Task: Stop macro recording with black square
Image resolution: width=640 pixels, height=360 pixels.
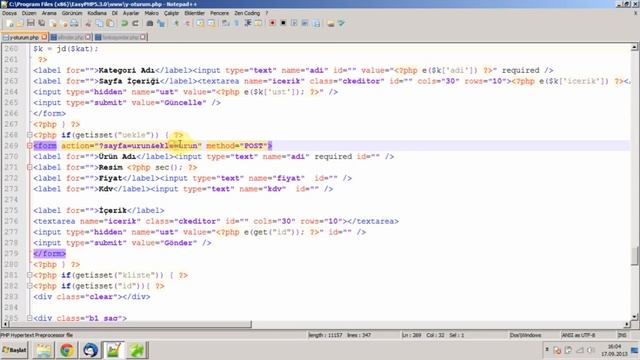Action: click(283, 23)
